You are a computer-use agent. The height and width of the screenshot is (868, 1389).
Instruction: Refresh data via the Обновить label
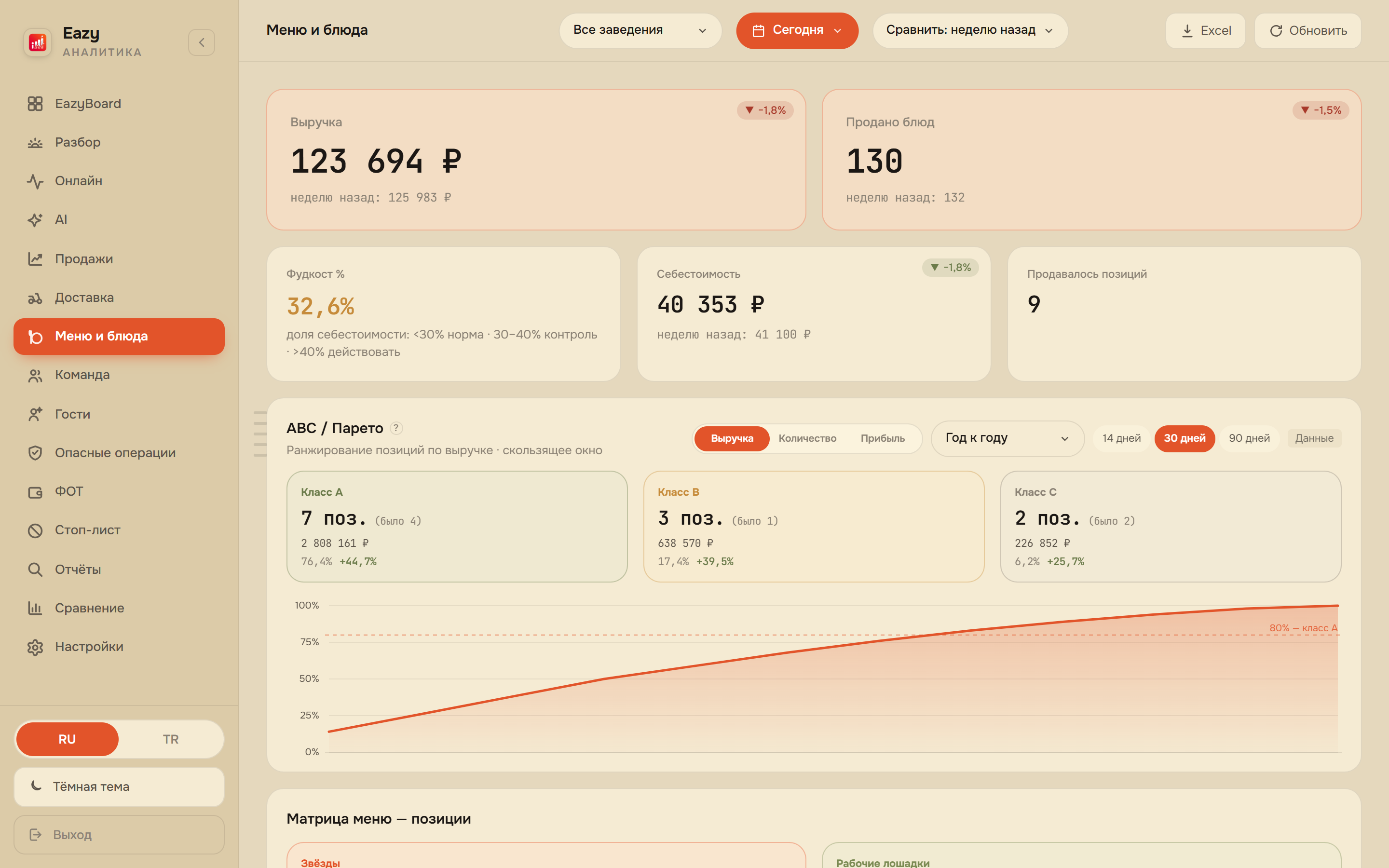pyautogui.click(x=1318, y=31)
